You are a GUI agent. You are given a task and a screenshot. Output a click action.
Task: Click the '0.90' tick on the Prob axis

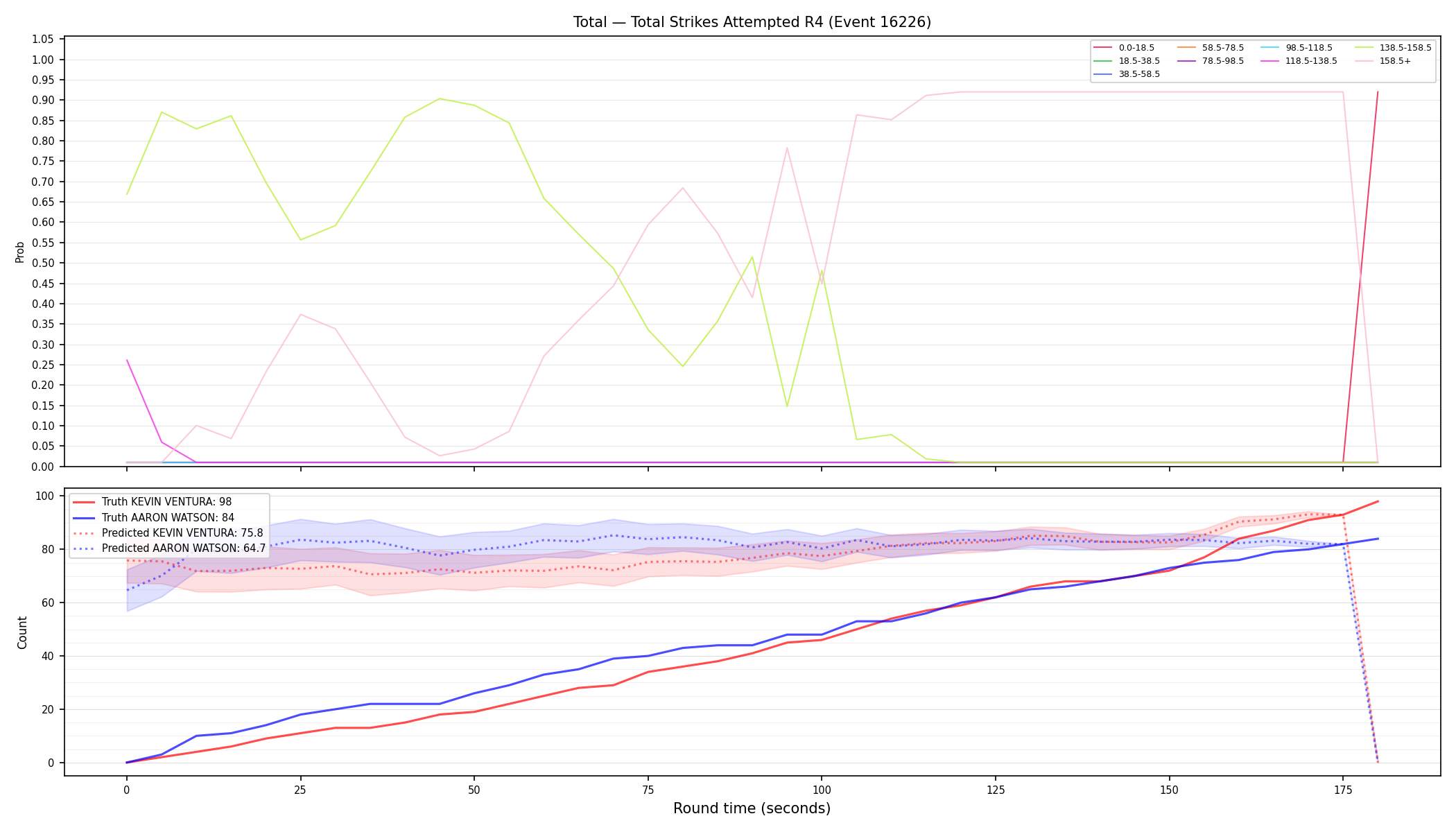pyautogui.click(x=43, y=101)
